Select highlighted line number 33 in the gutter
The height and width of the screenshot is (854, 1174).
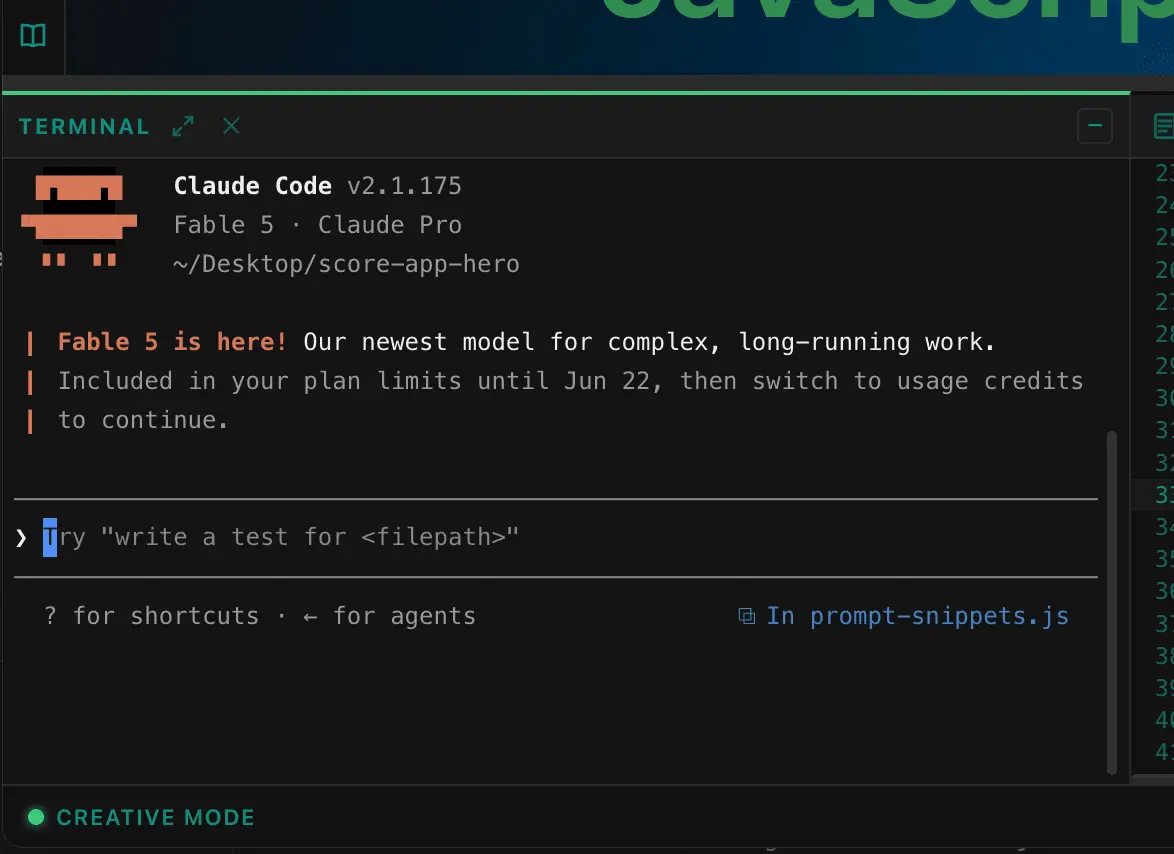[x=1164, y=495]
